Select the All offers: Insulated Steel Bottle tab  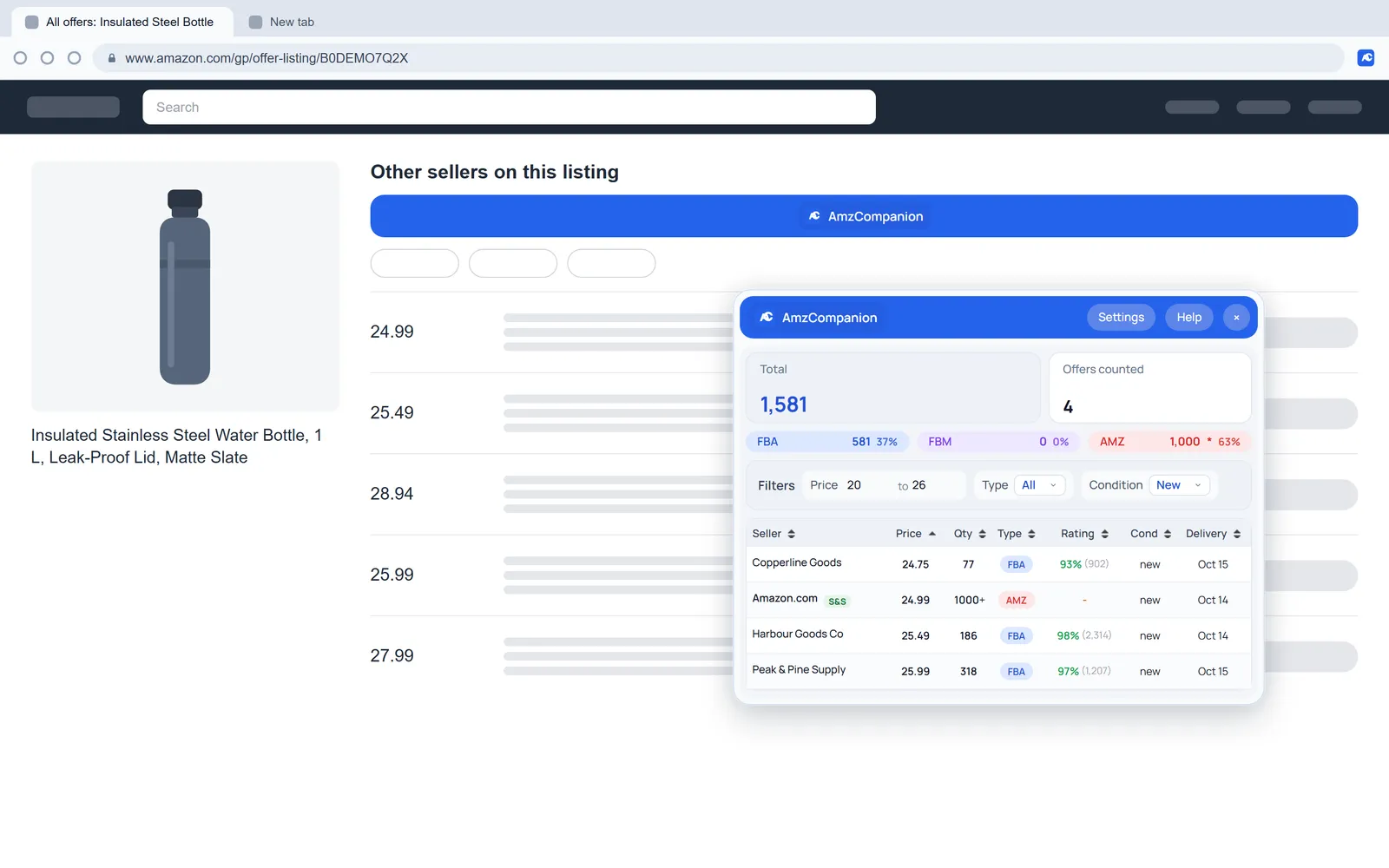[x=122, y=23]
